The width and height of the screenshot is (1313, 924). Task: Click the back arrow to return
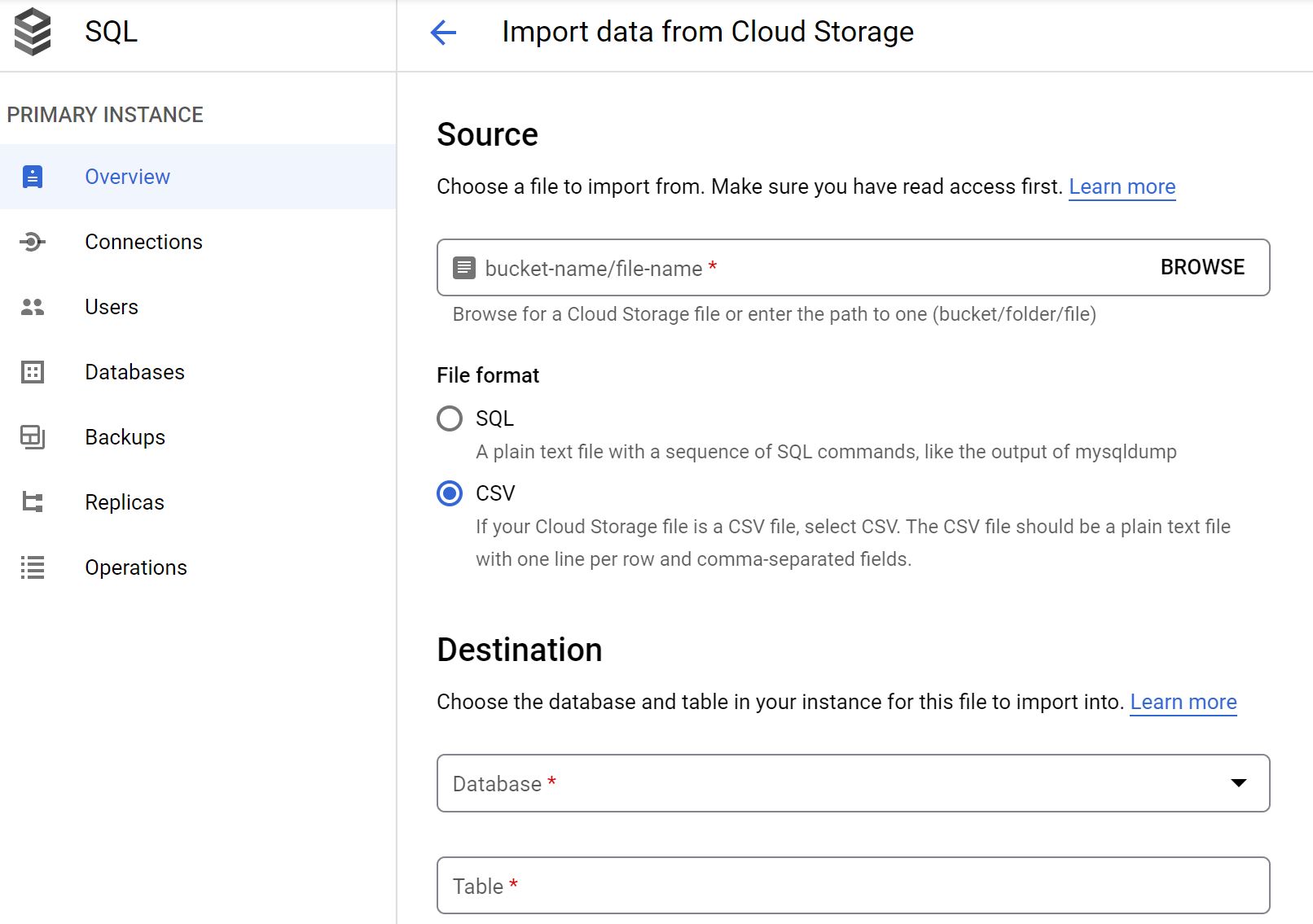click(x=441, y=33)
